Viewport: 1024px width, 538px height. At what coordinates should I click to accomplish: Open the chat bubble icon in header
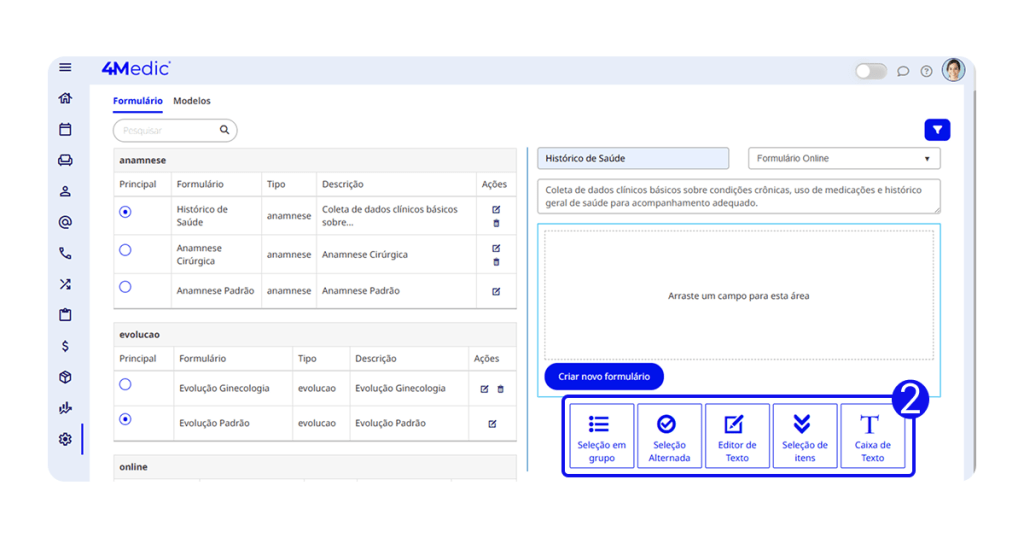pos(903,71)
